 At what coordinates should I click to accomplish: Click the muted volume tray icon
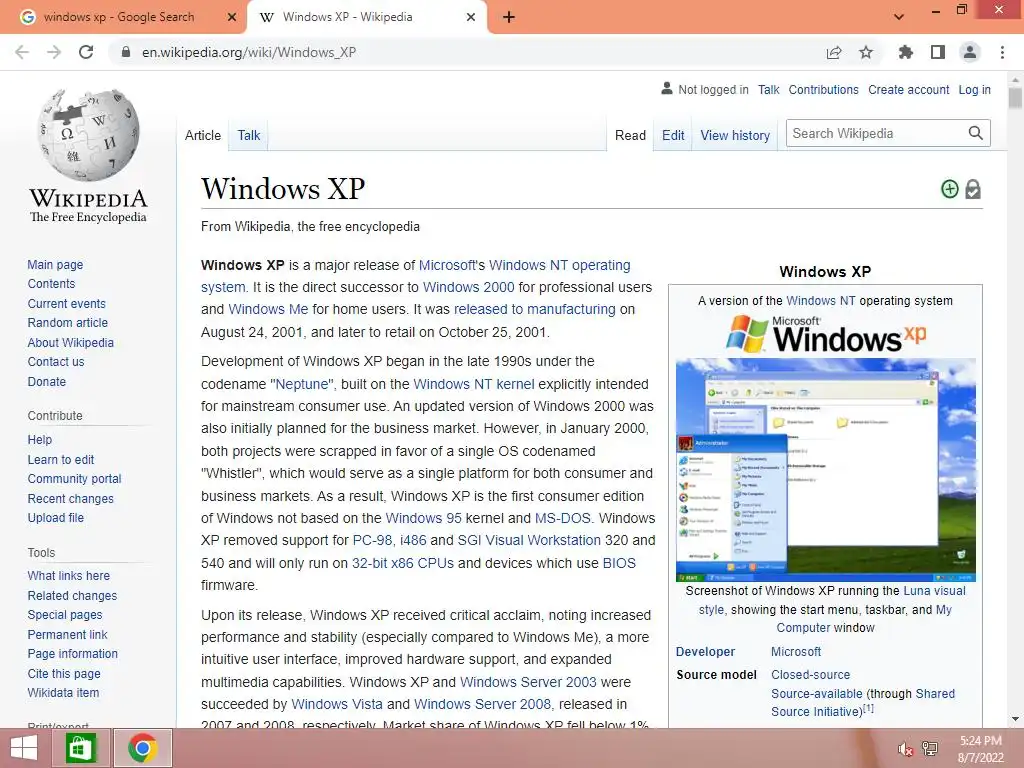905,749
